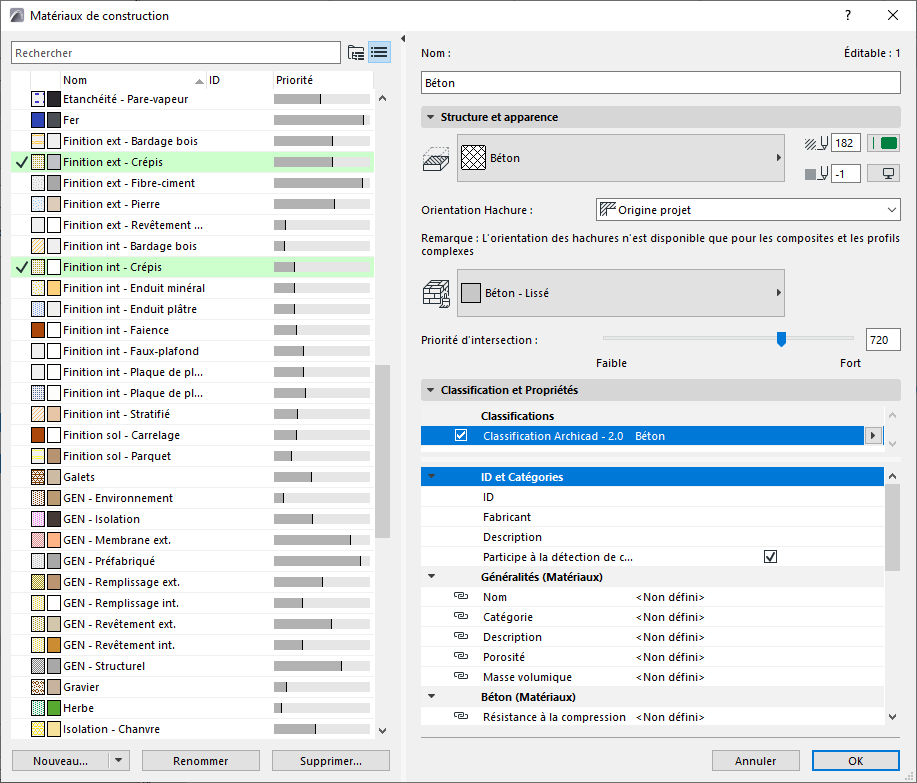The image size is (917, 783).
Task: Sort list by Priorité column header
Action: [x=323, y=80]
